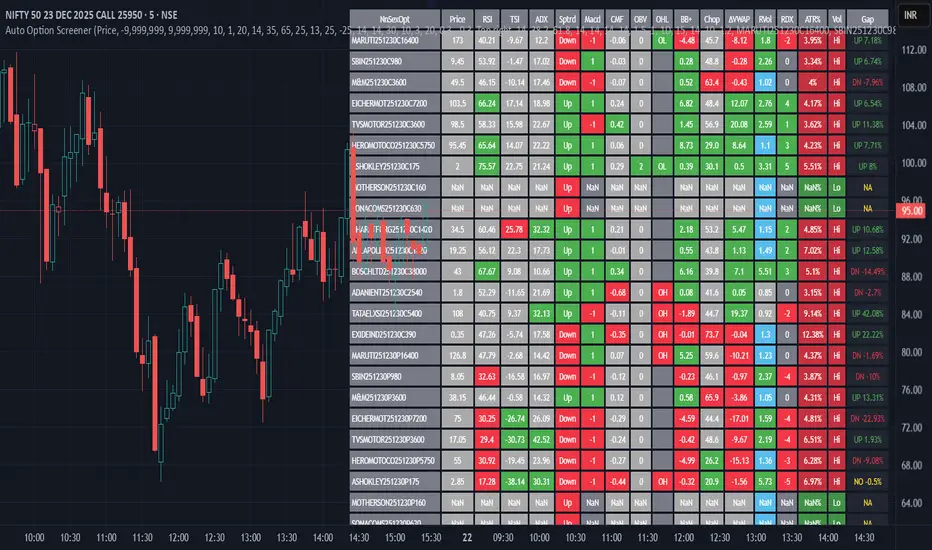Click the 126.8 price cell
This screenshot has height=550, width=932.
tap(457, 356)
